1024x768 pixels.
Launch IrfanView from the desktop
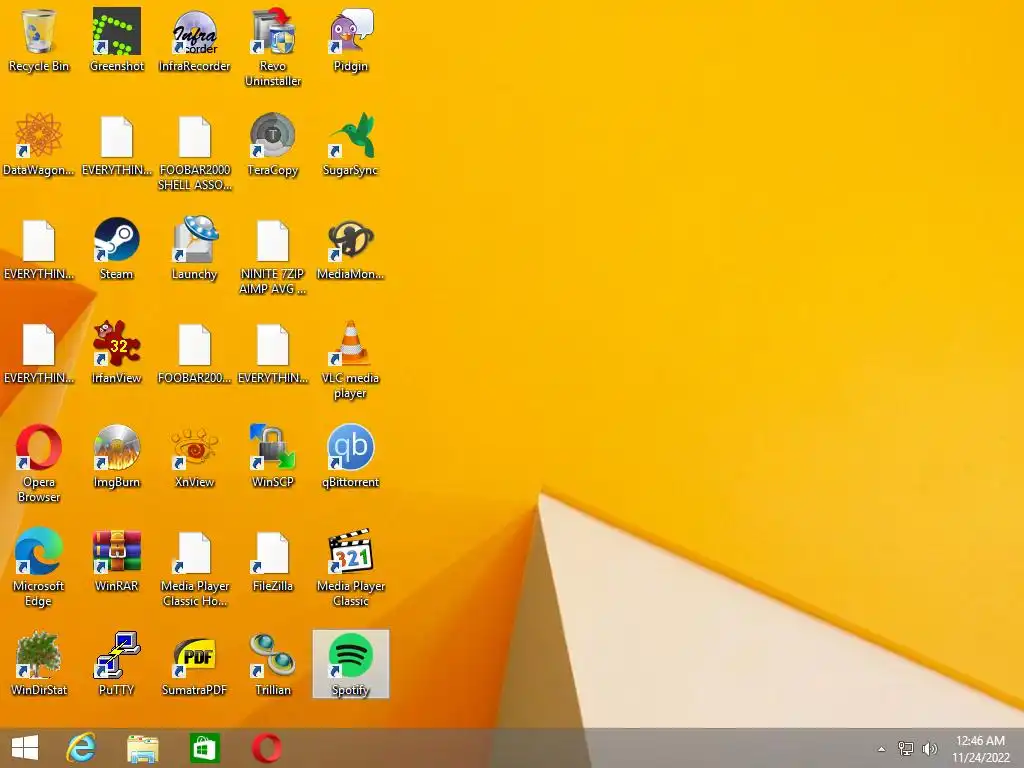116,353
